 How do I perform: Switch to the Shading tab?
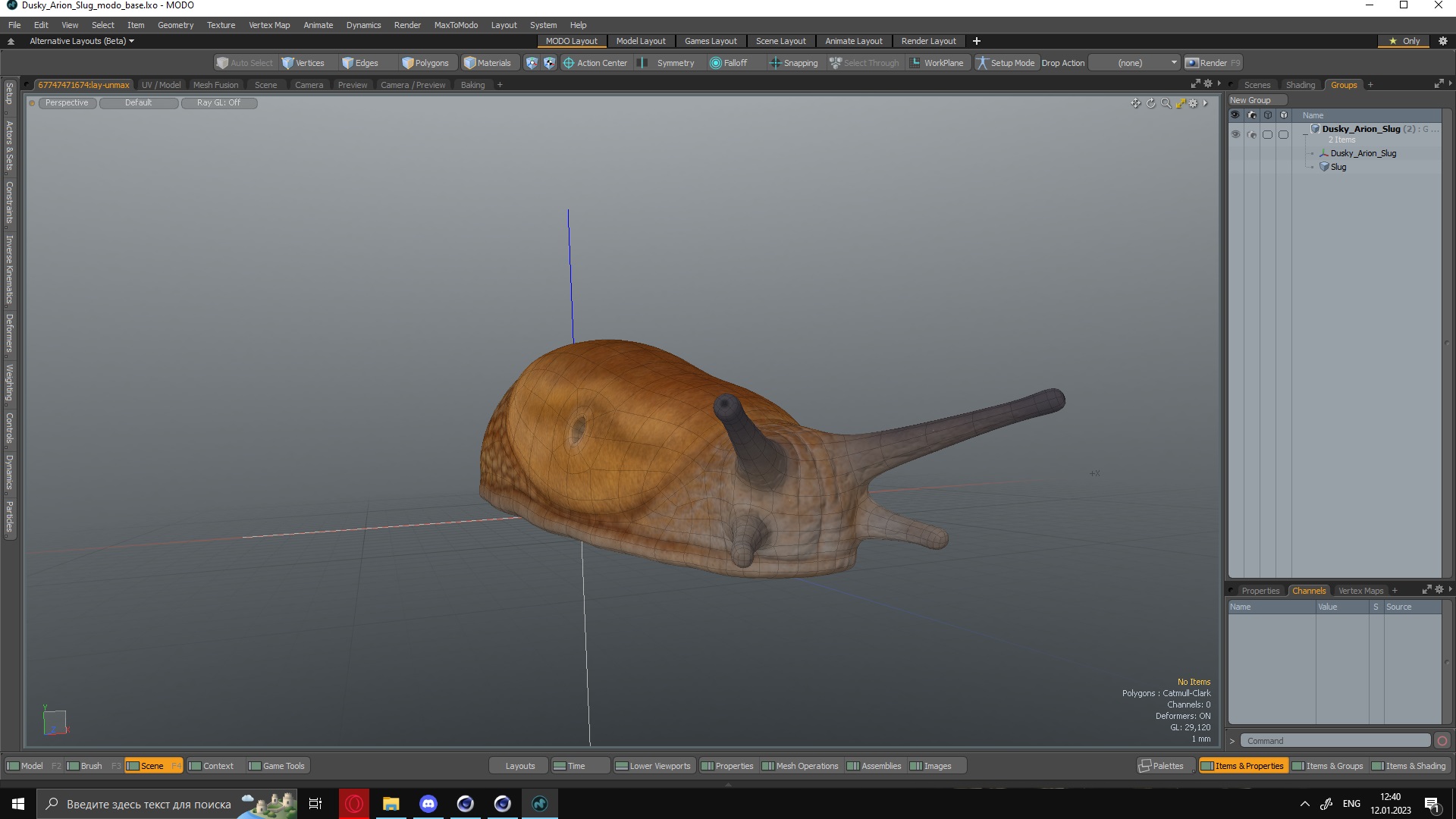point(1300,85)
